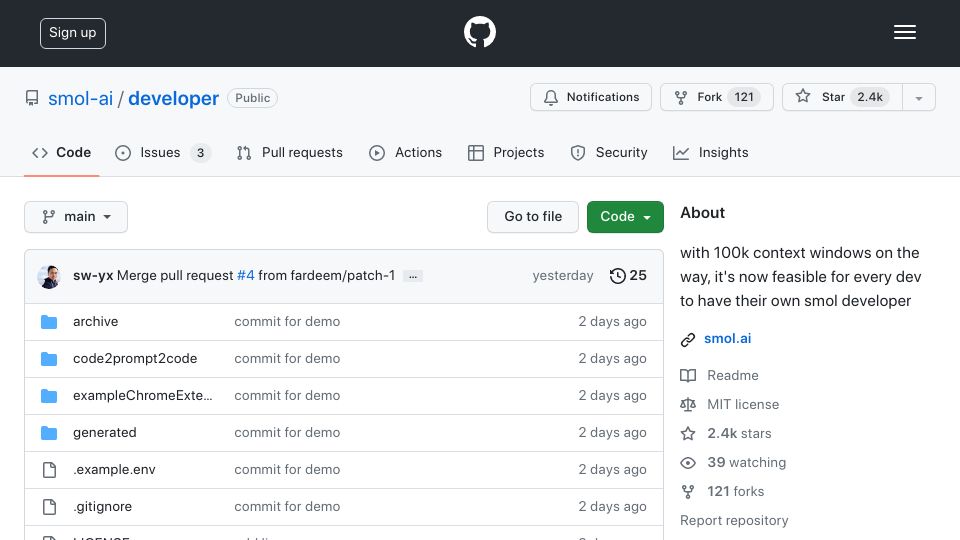Click the generated folder icon
The width and height of the screenshot is (960, 540).
(x=49, y=433)
